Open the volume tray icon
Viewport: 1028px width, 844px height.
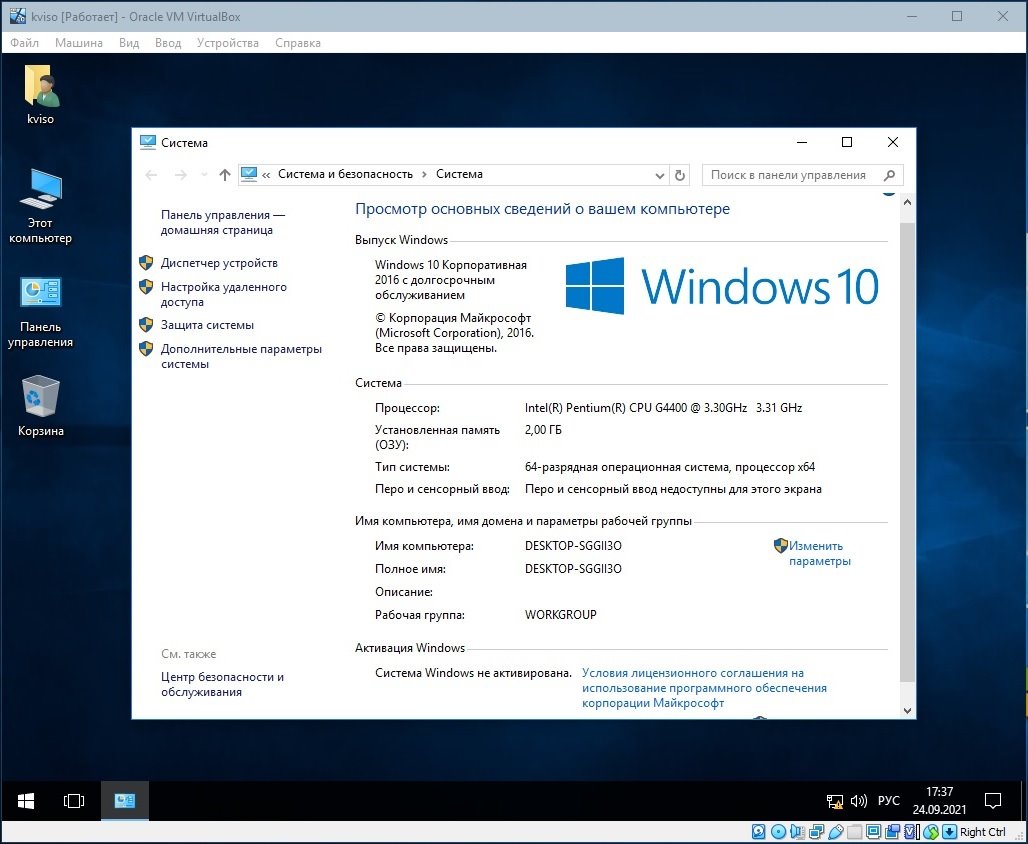pos(858,801)
